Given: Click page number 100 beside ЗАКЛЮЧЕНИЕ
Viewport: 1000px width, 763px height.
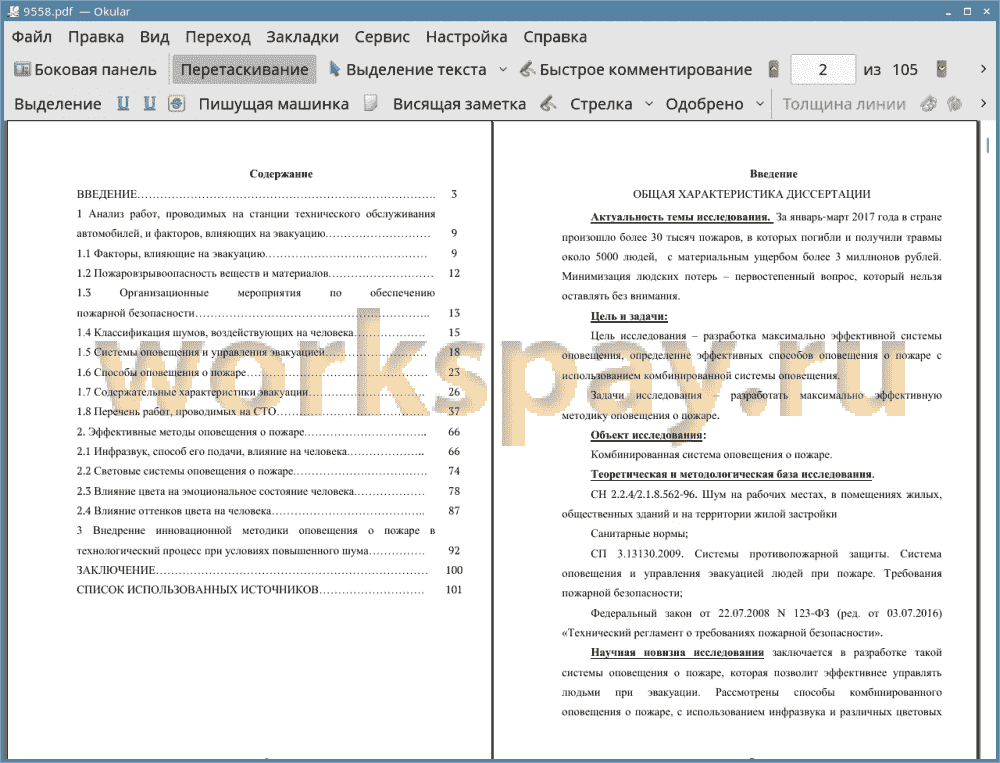Looking at the screenshot, I should (454, 570).
